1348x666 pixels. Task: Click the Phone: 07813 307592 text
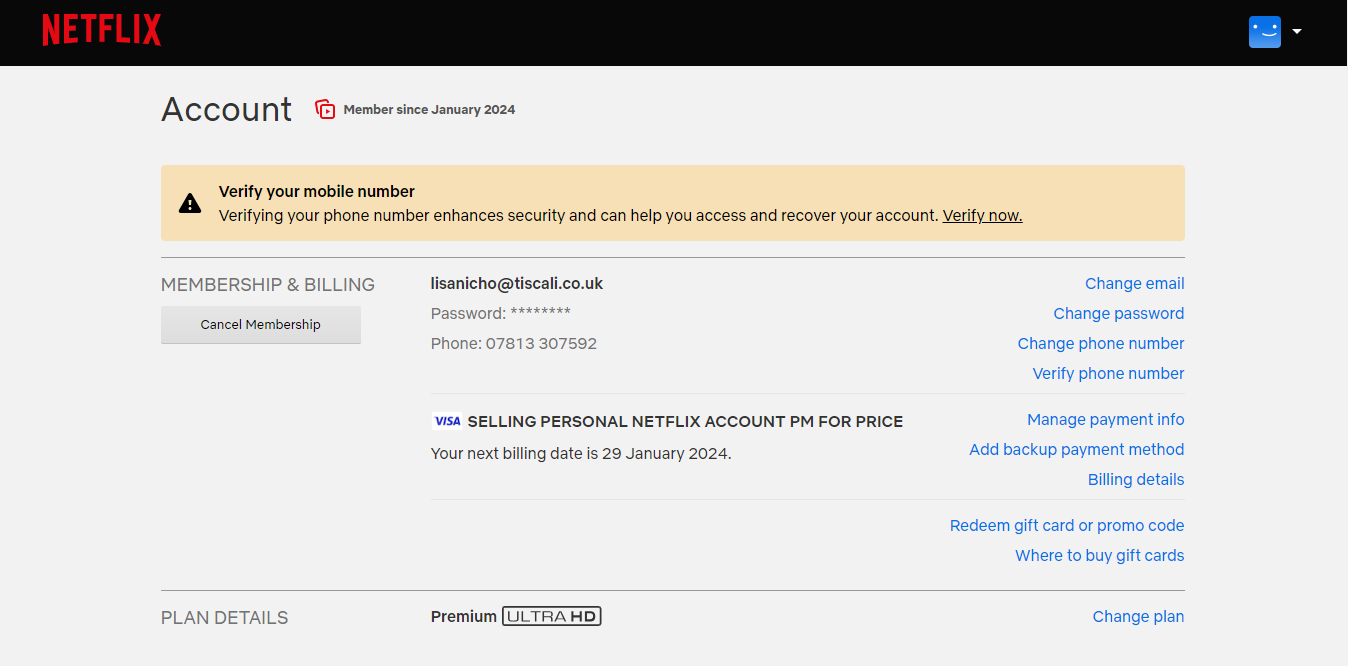click(x=514, y=344)
